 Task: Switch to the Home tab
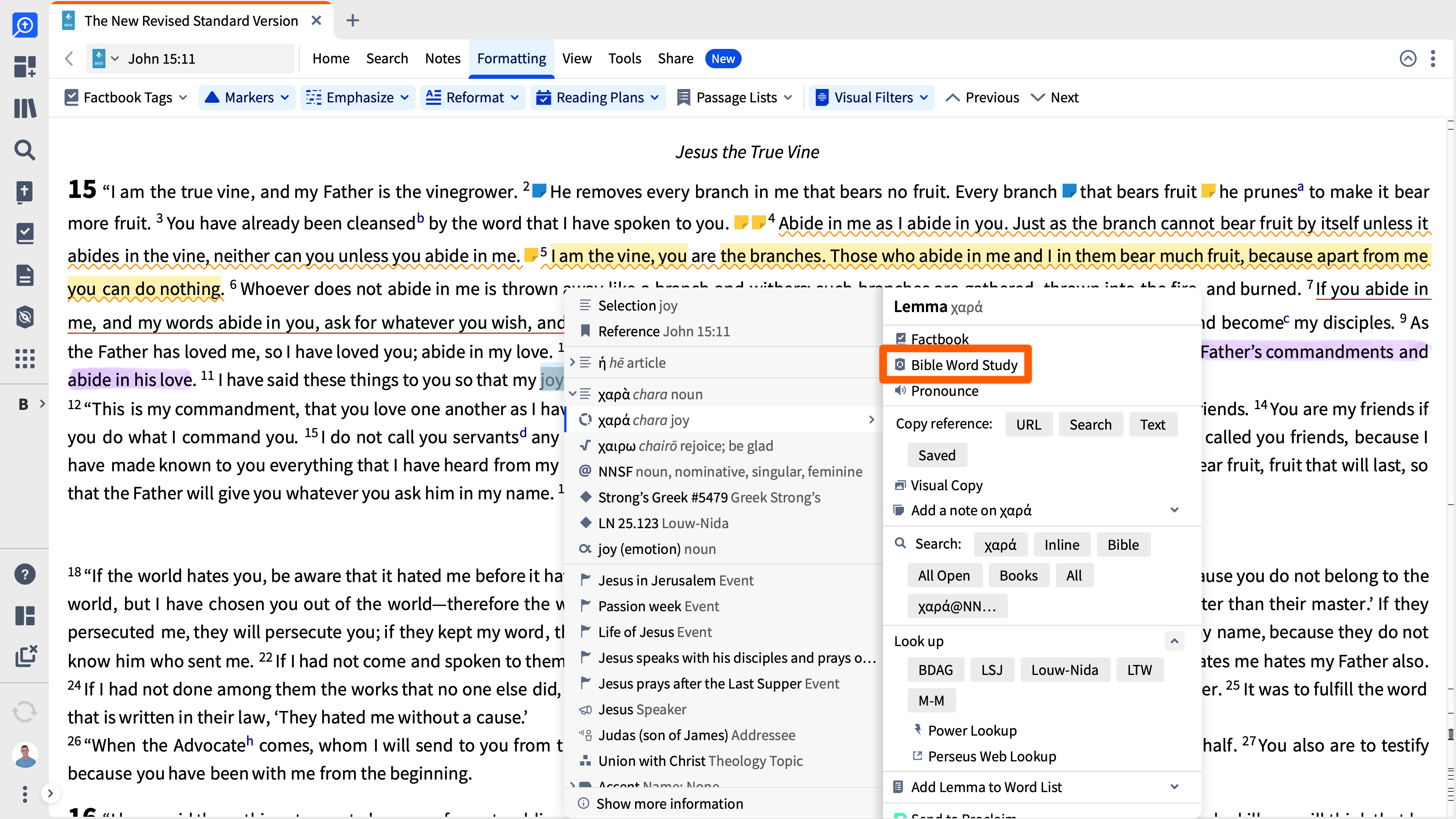pyautogui.click(x=331, y=59)
